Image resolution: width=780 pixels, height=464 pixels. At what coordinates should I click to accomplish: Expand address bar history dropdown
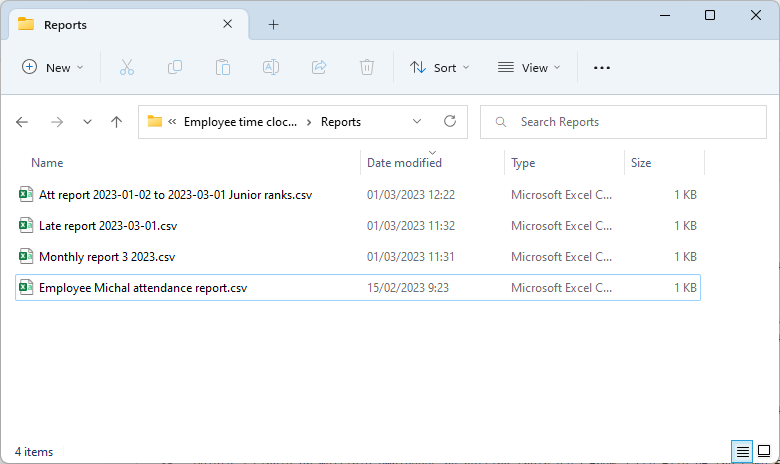coord(417,121)
